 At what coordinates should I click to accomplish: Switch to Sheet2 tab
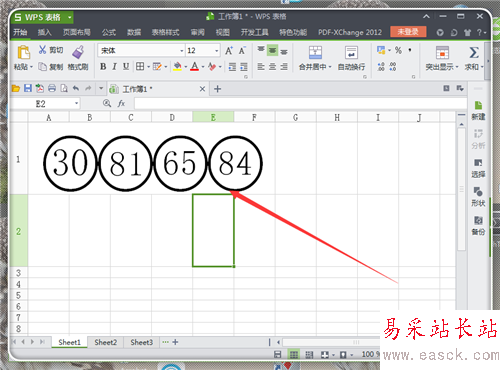[x=105, y=342]
